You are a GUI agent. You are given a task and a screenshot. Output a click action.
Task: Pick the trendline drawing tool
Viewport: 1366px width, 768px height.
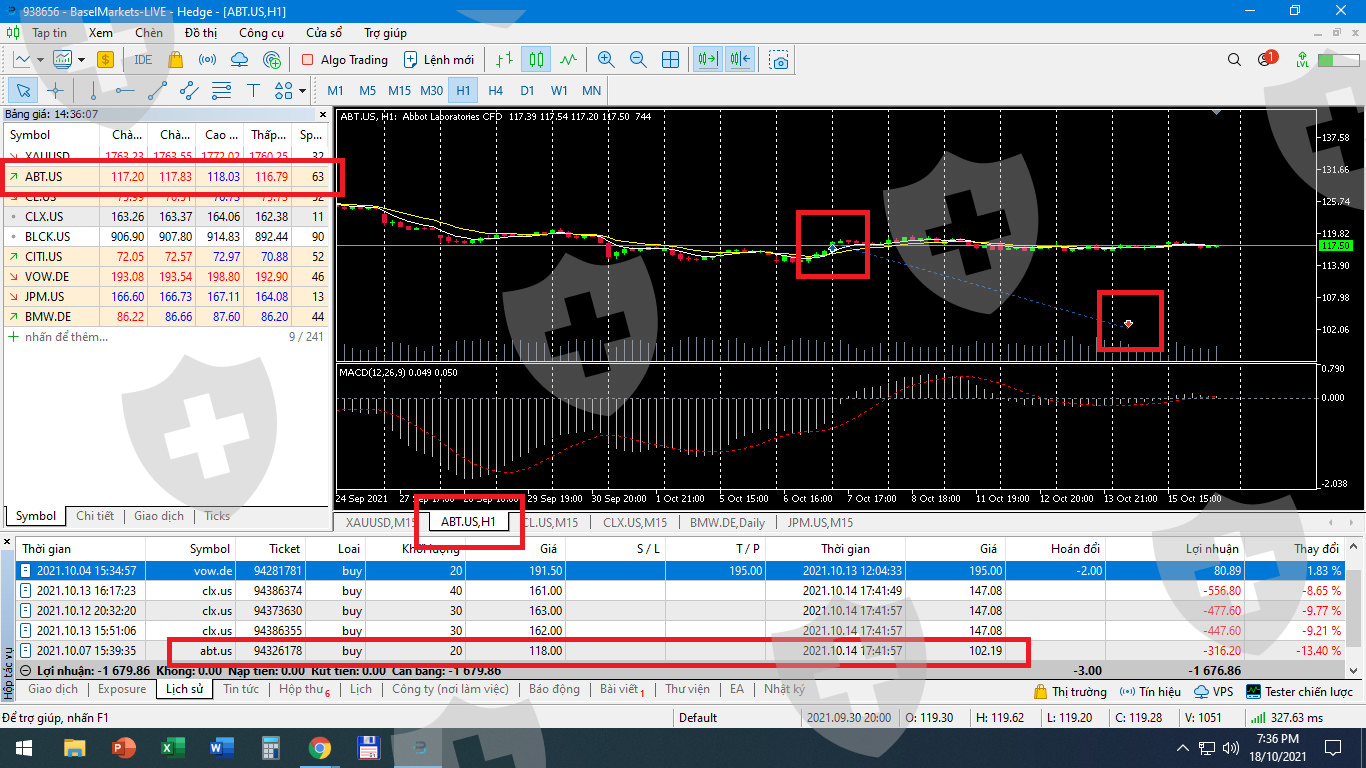(x=156, y=91)
